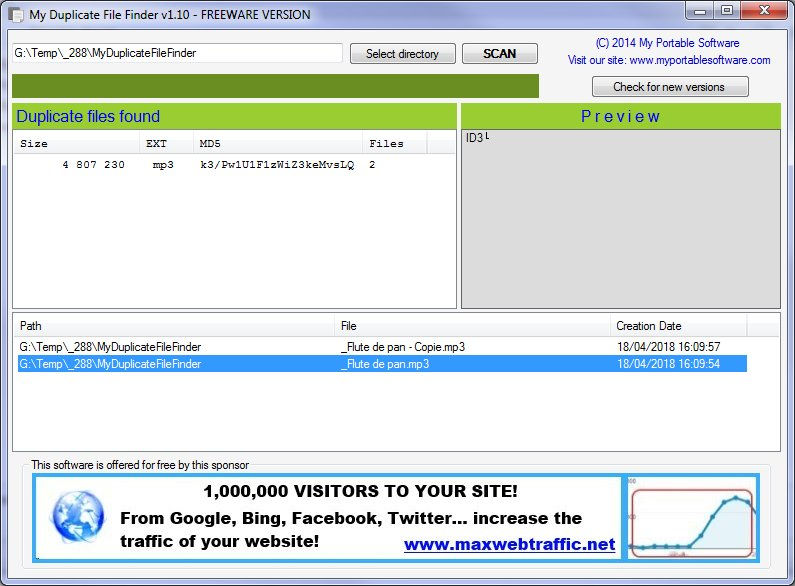The height and width of the screenshot is (586, 795).
Task: Check for new versions
Action: (670, 87)
